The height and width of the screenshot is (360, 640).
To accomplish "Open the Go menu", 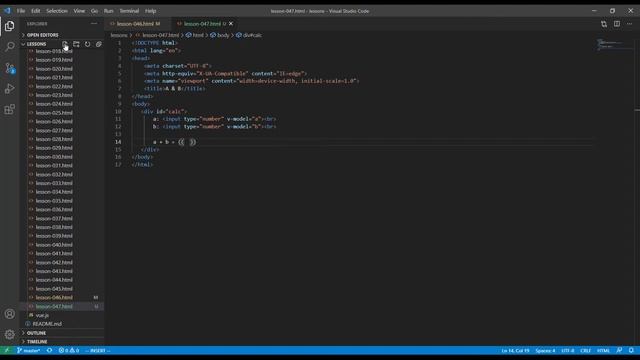I will tap(94, 11).
